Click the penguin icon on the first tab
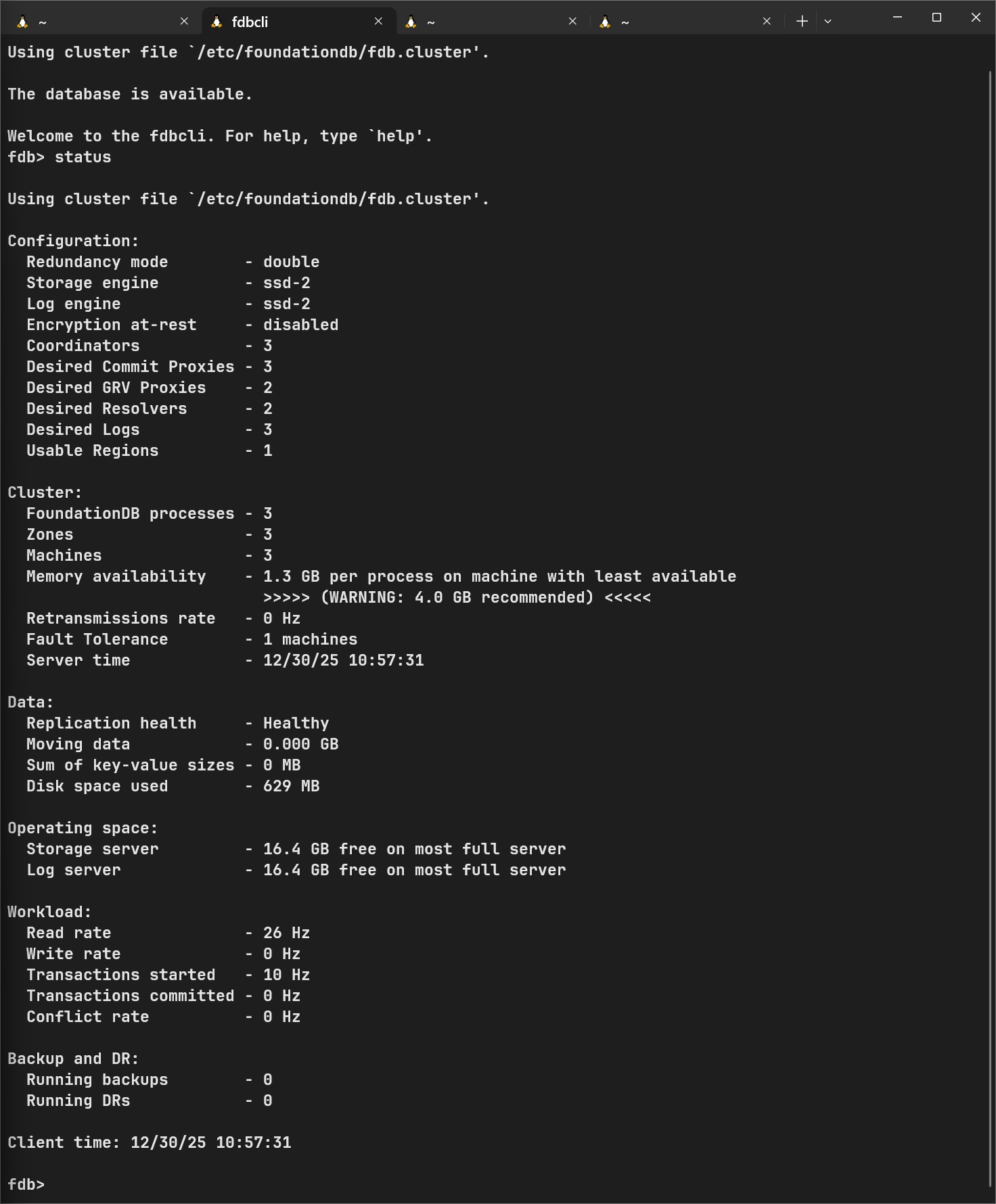 pos(22,22)
